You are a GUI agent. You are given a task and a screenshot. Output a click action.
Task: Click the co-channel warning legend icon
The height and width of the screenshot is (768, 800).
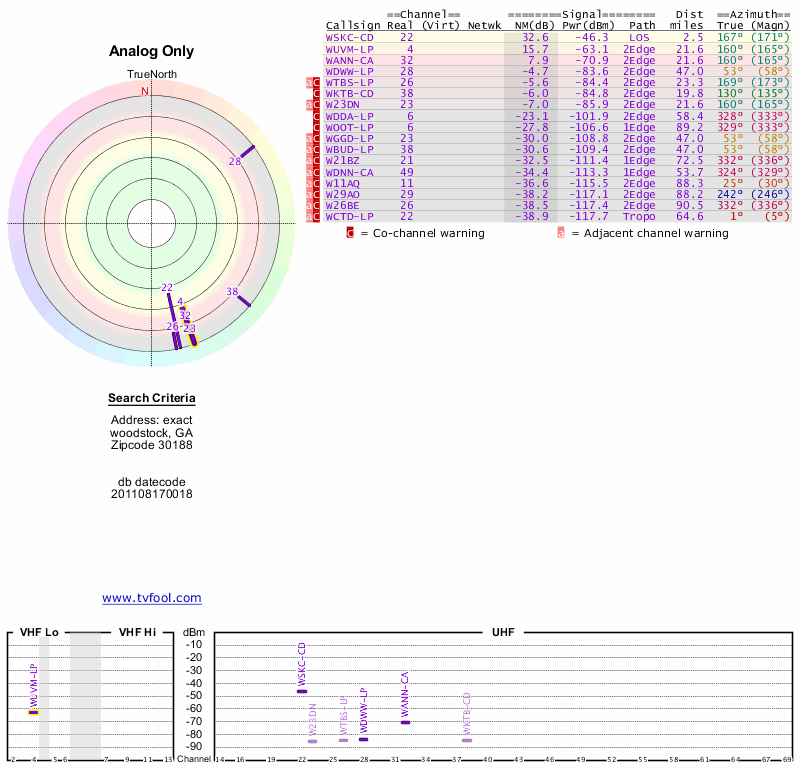point(350,233)
